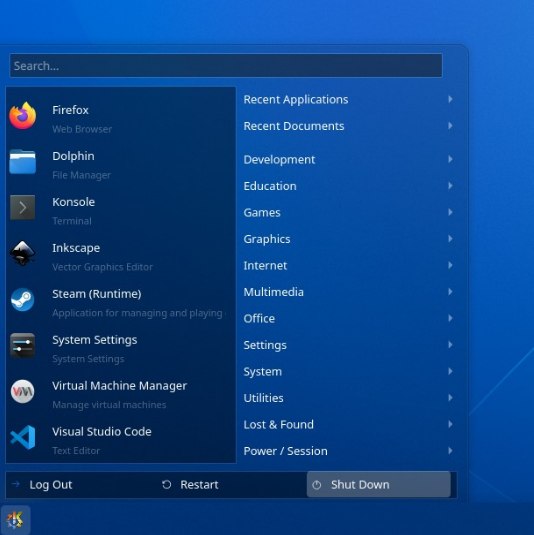The width and height of the screenshot is (534, 535).
Task: Click the 'Text Editor' description under VS Code
Action: click(76, 451)
